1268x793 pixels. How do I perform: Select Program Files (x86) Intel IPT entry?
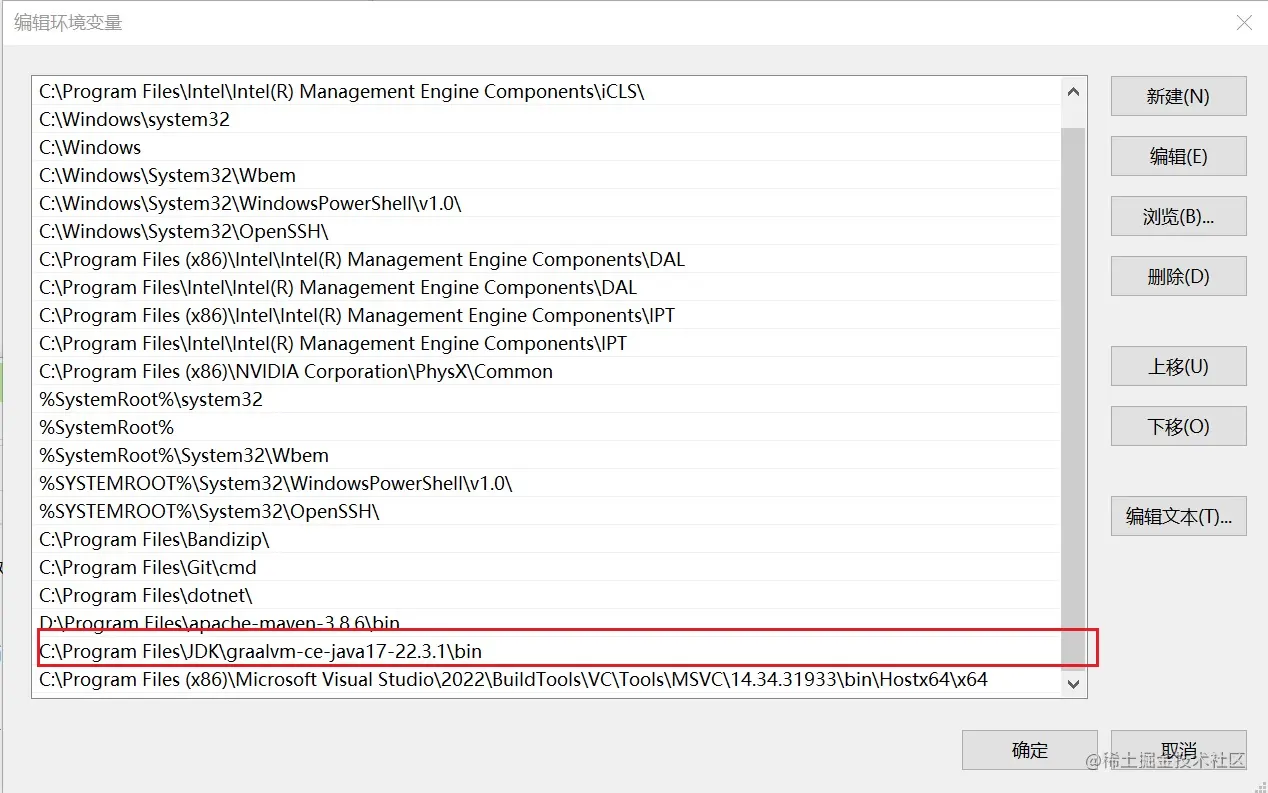[x=548, y=315]
